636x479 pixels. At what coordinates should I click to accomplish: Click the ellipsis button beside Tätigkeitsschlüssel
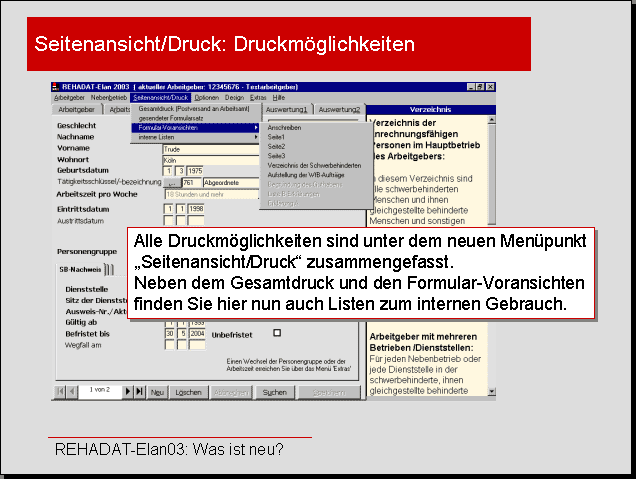[x=171, y=183]
